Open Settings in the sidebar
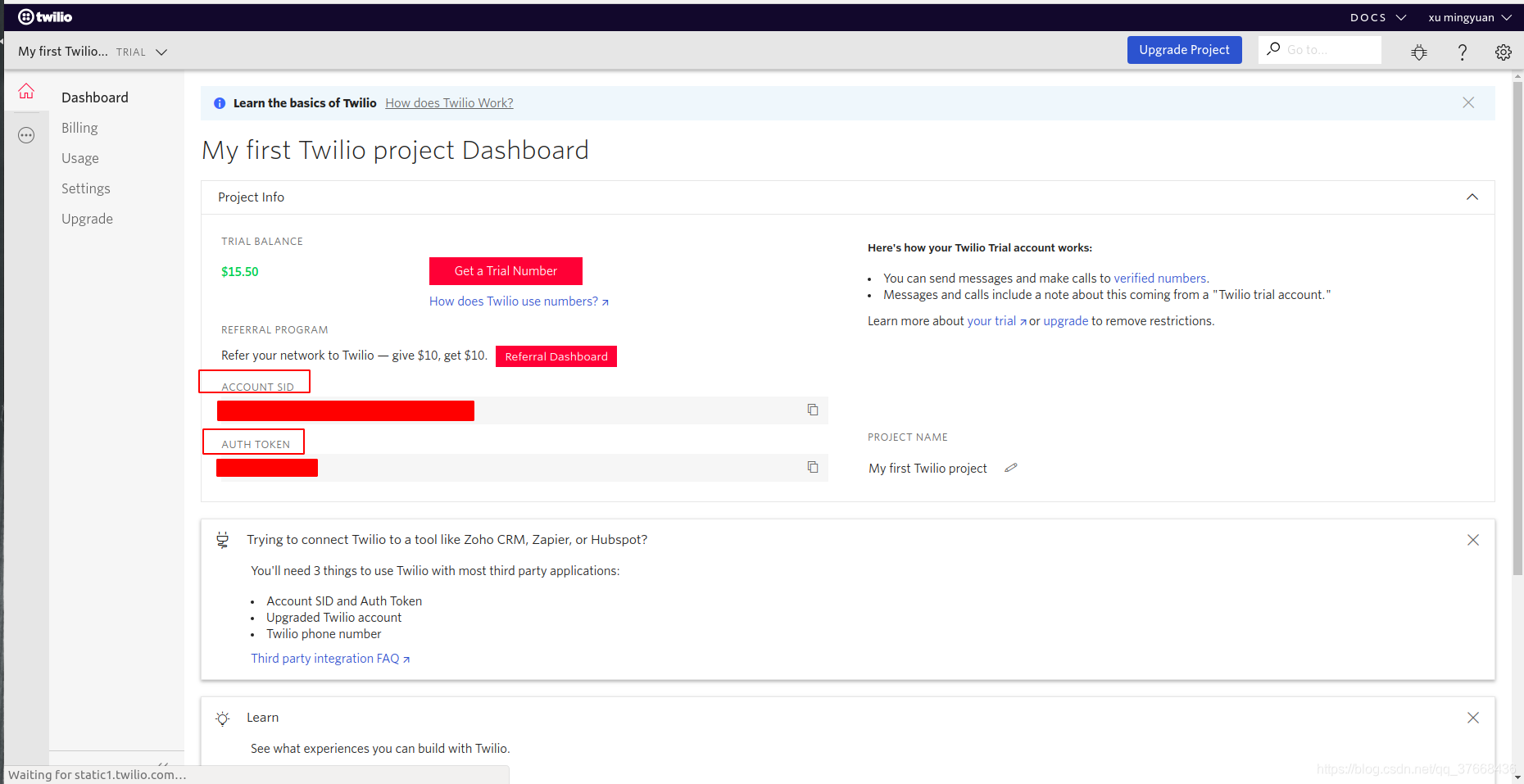The image size is (1524, 784). pos(86,188)
